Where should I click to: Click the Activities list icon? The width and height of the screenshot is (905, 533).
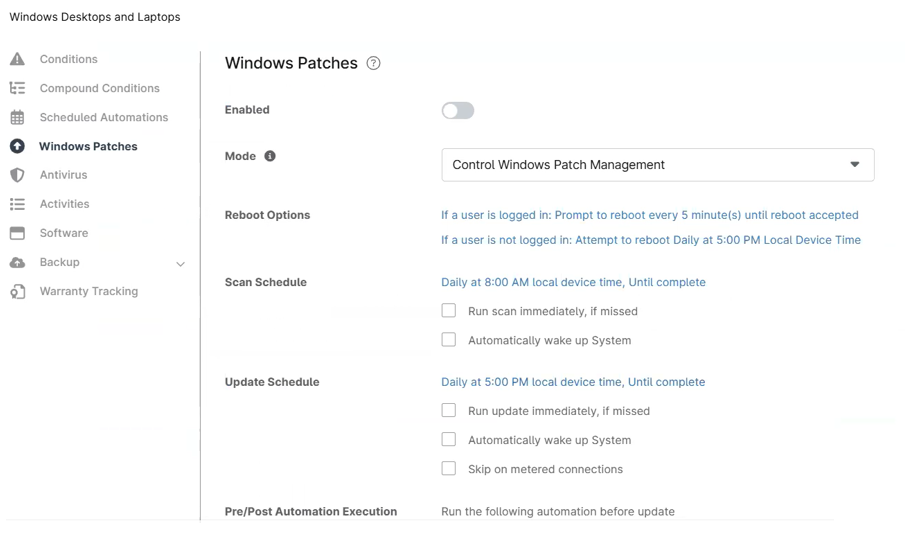click(17, 204)
